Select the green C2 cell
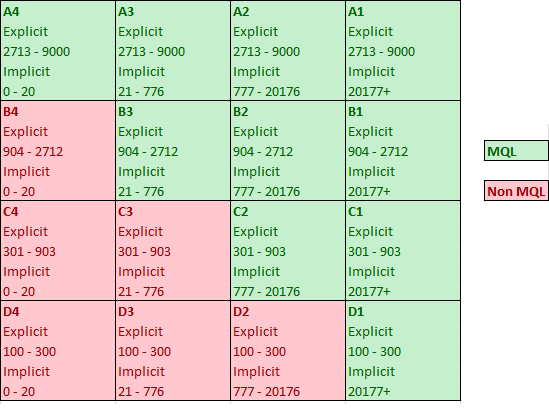Image resolution: width=549 pixels, height=410 pixels. (288, 251)
